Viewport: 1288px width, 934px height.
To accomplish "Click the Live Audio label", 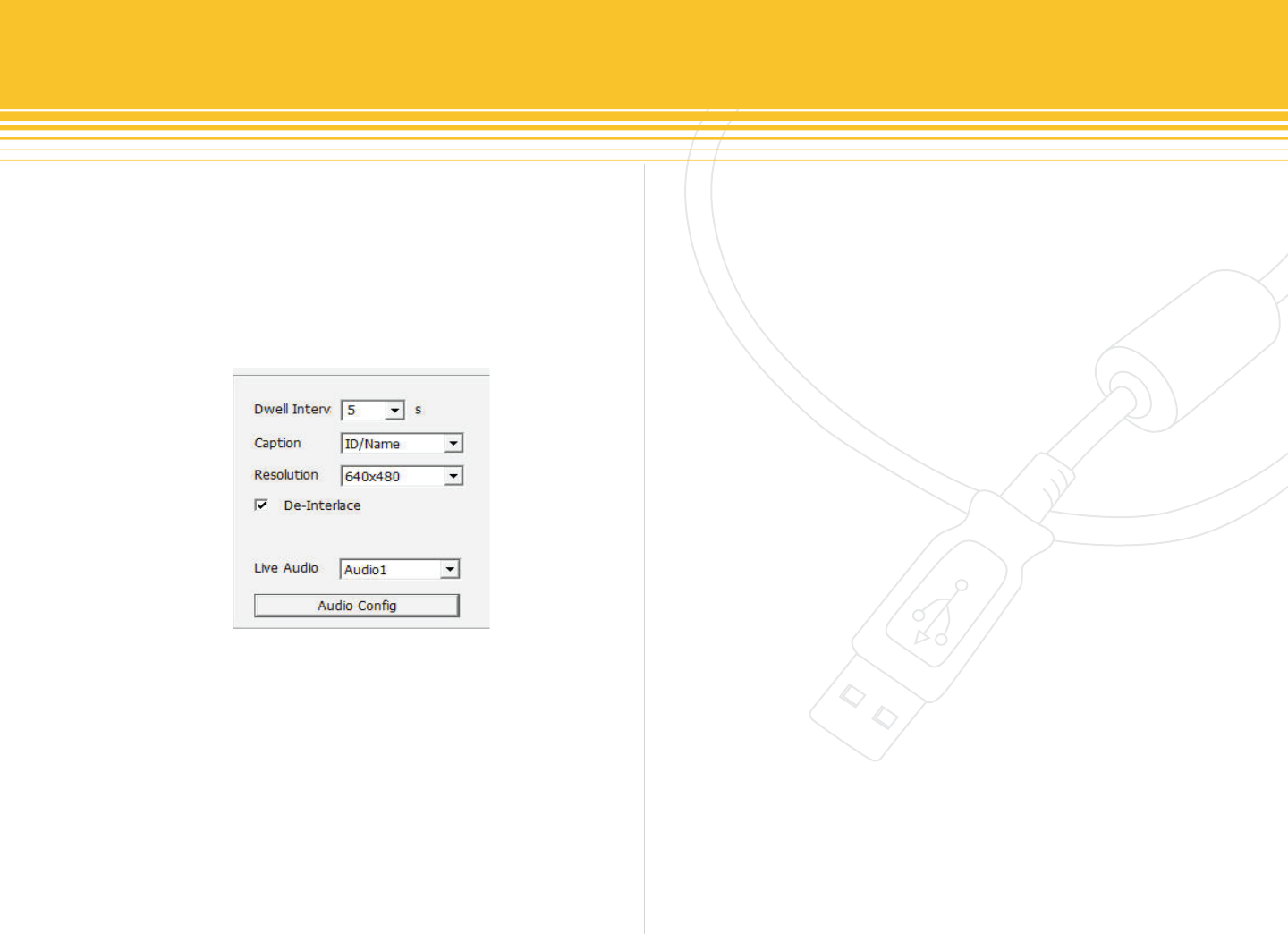I will pos(286,568).
